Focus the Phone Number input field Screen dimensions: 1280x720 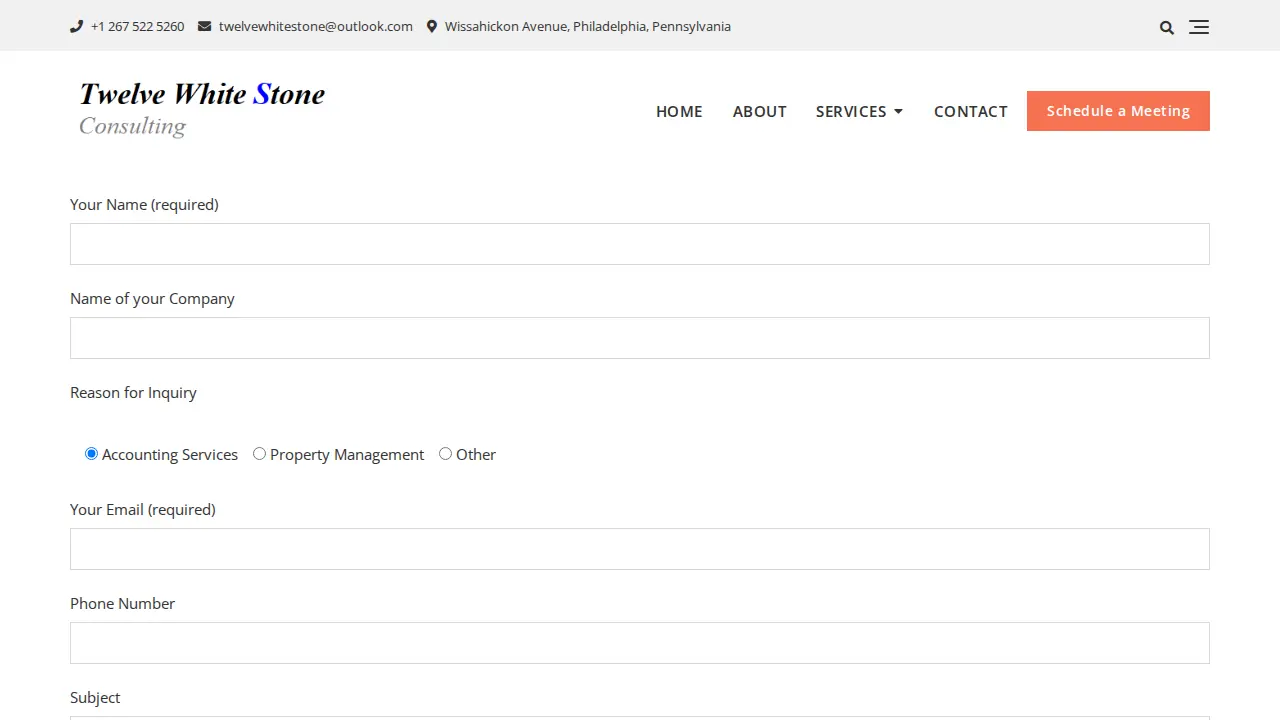[640, 643]
